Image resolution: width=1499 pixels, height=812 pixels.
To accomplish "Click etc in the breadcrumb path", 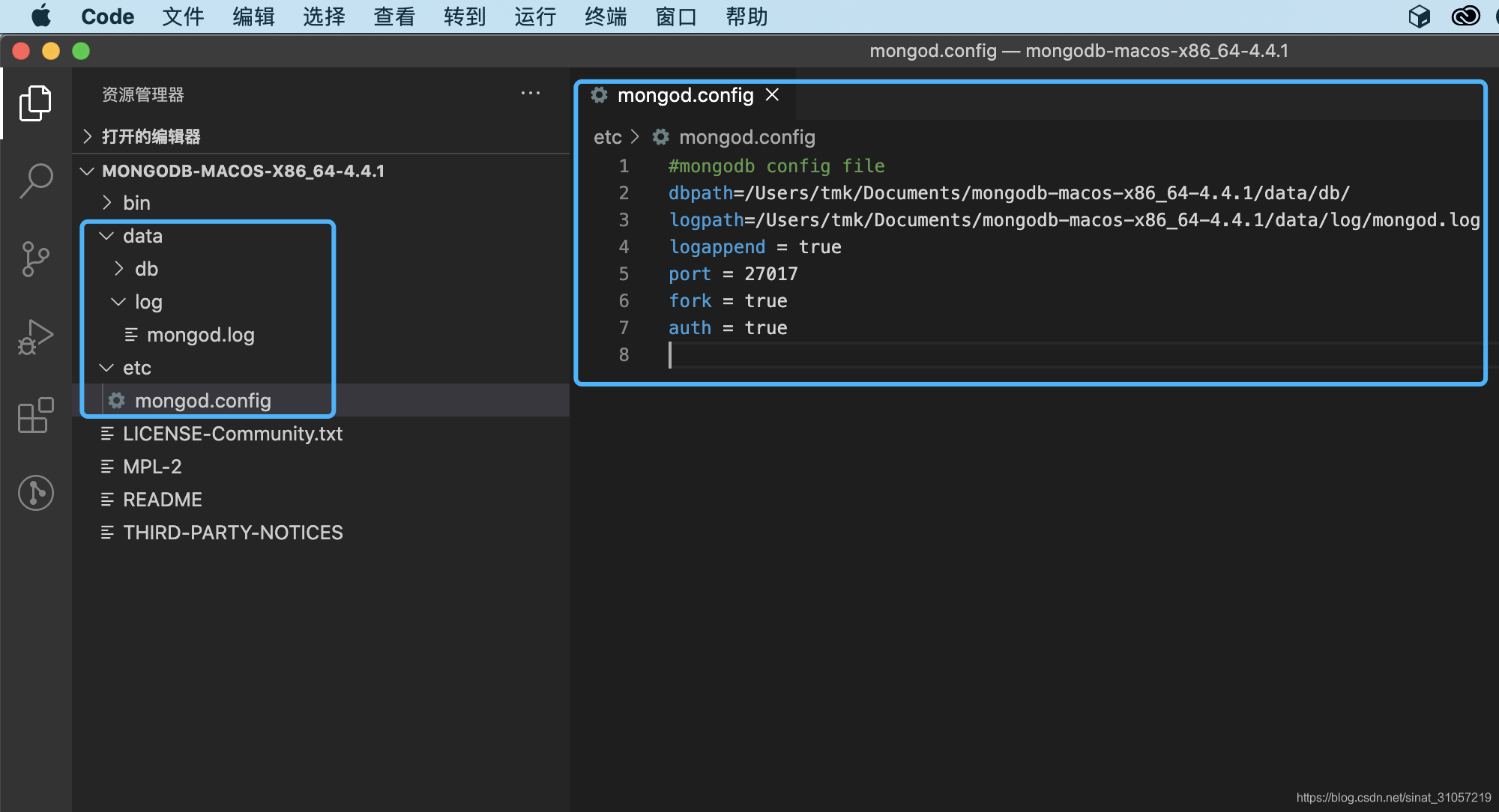I will (x=607, y=137).
